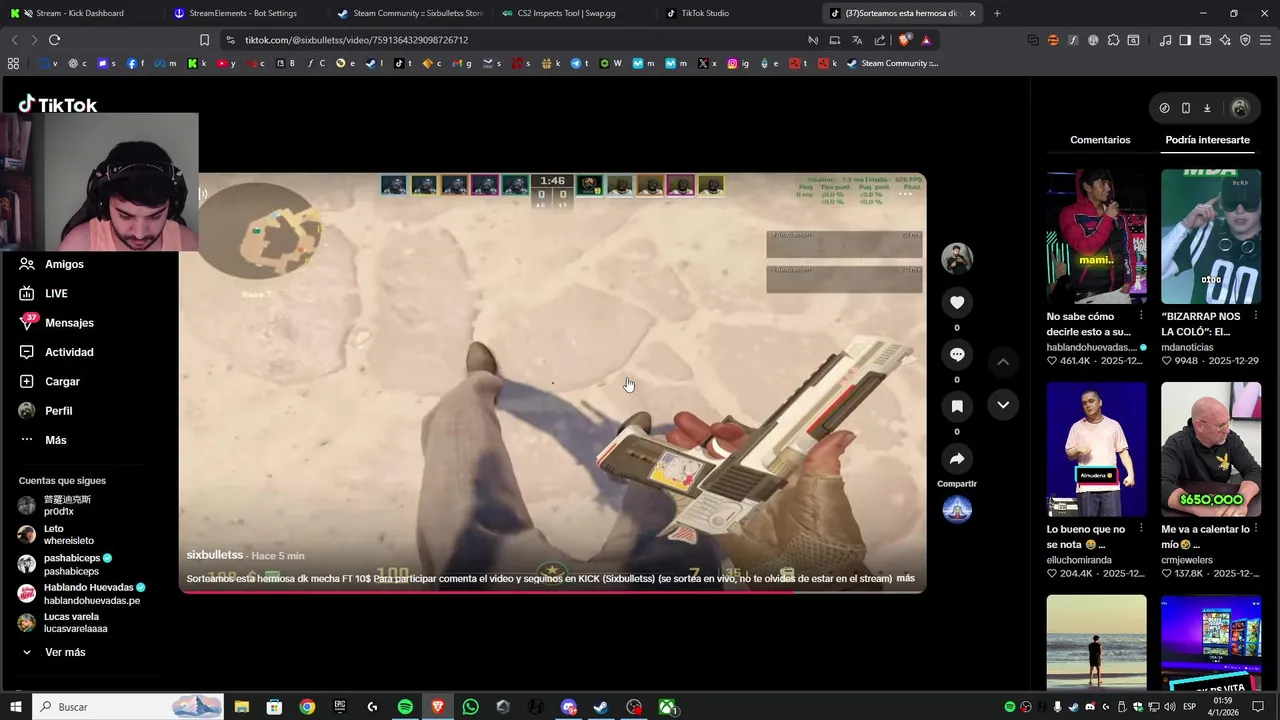1280x720 pixels.
Task: Bookmark page with the bookmark icon
Action: click(204, 40)
